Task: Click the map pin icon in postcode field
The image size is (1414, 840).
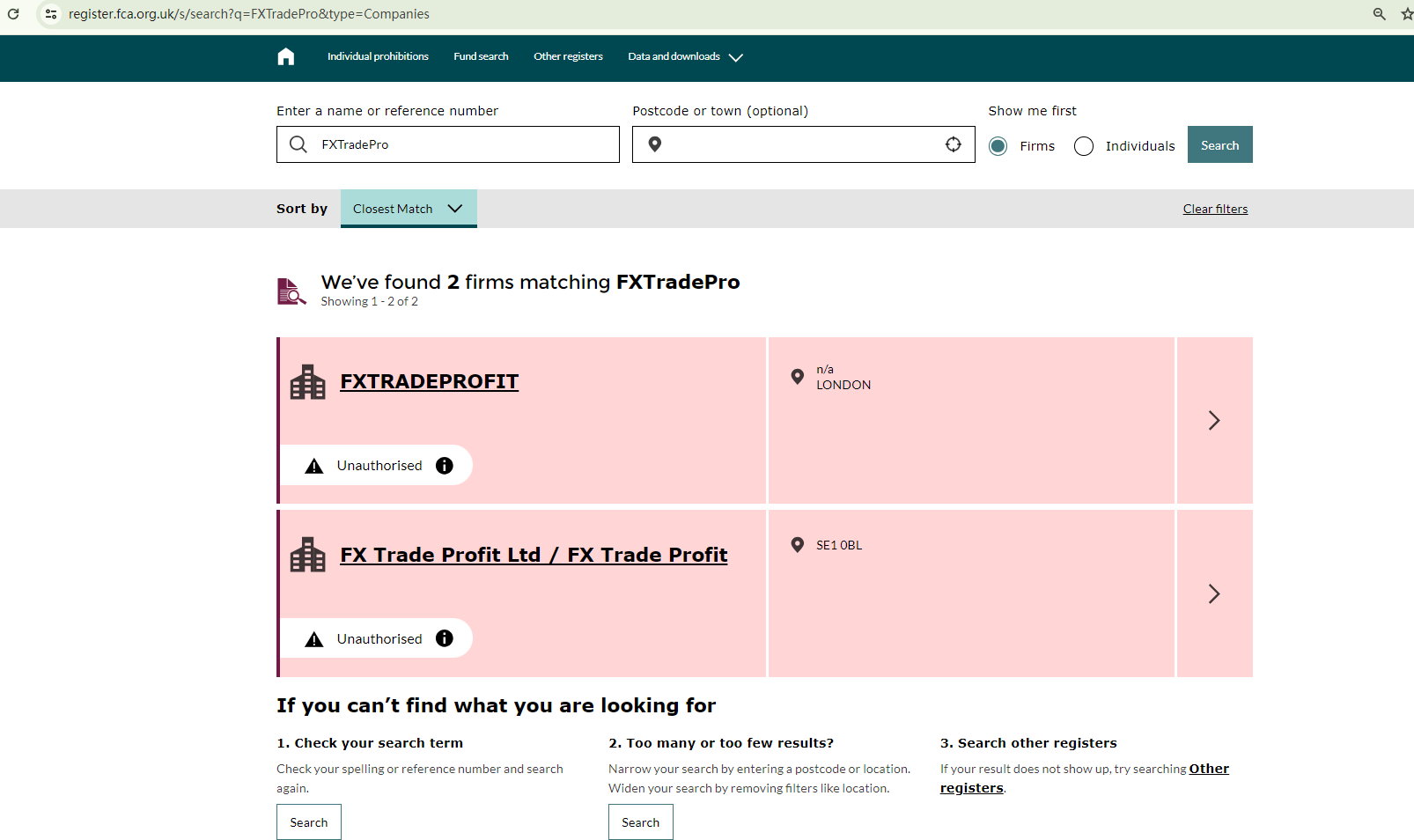Action: coord(654,144)
